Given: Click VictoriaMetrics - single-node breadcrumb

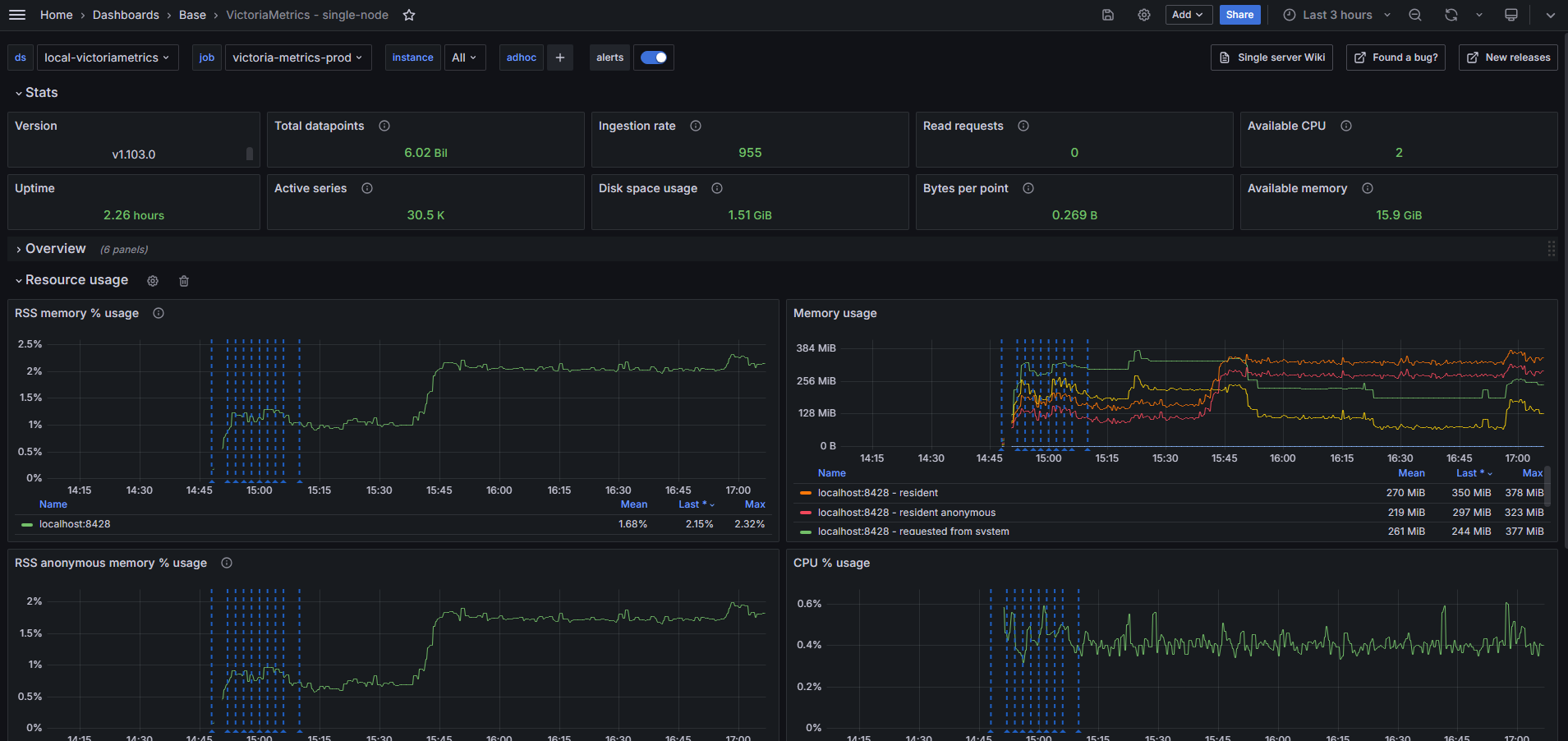Looking at the screenshot, I should (x=307, y=15).
